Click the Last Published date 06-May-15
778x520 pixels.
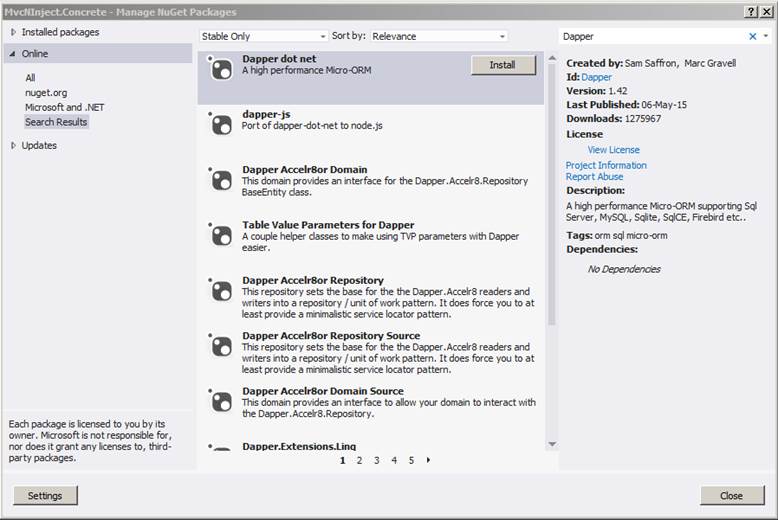pyautogui.click(x=664, y=105)
